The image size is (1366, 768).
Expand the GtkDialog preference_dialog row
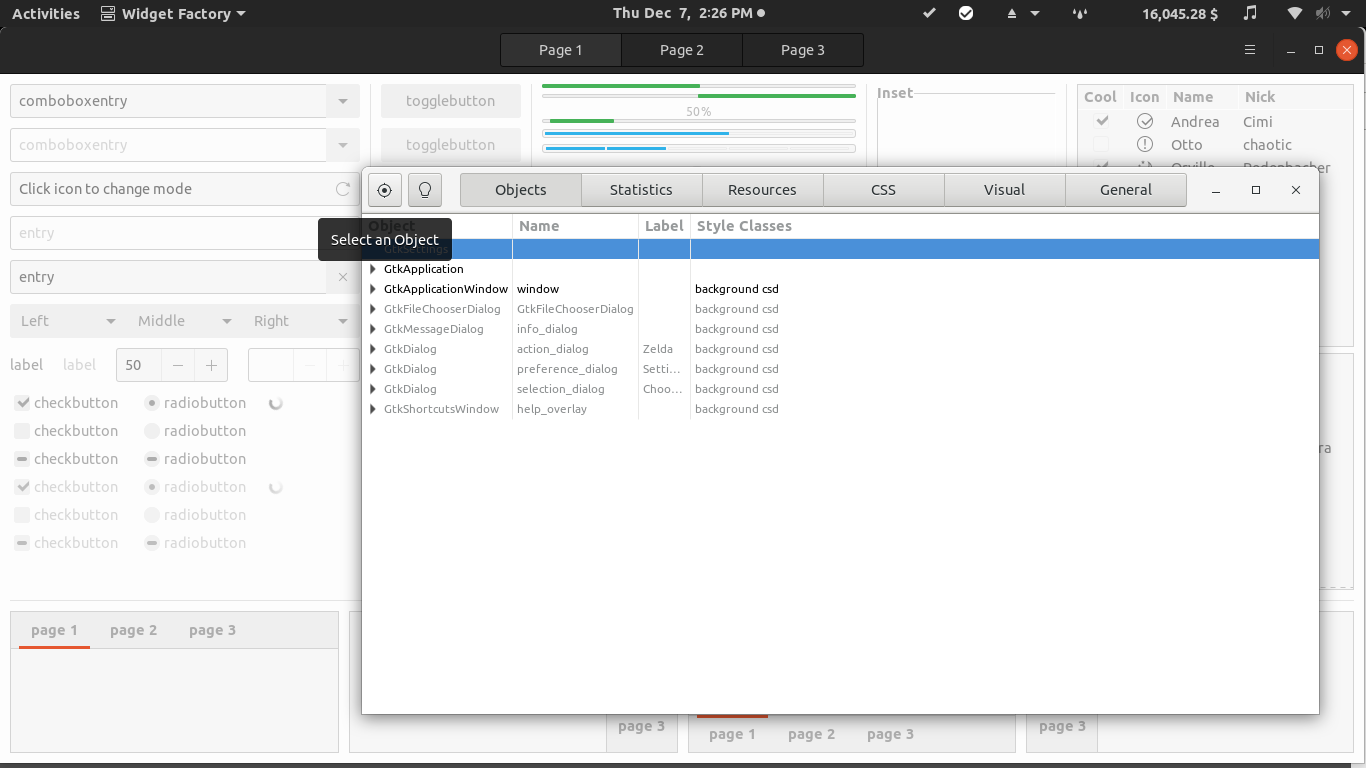click(373, 369)
